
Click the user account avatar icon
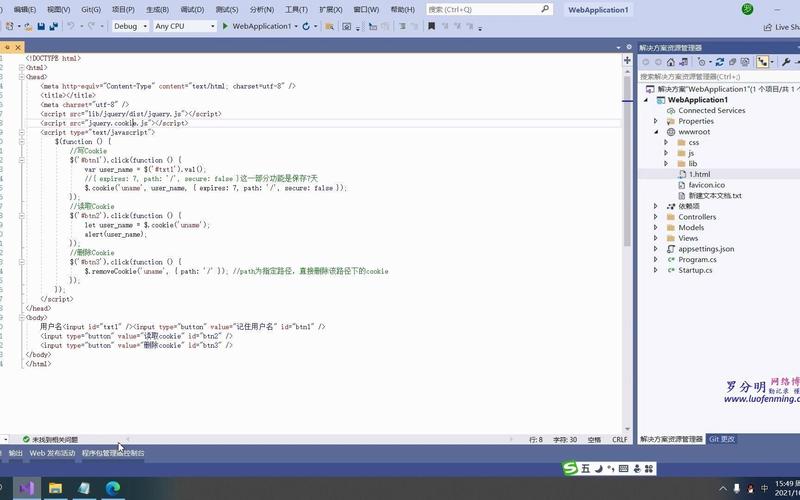[747, 9]
